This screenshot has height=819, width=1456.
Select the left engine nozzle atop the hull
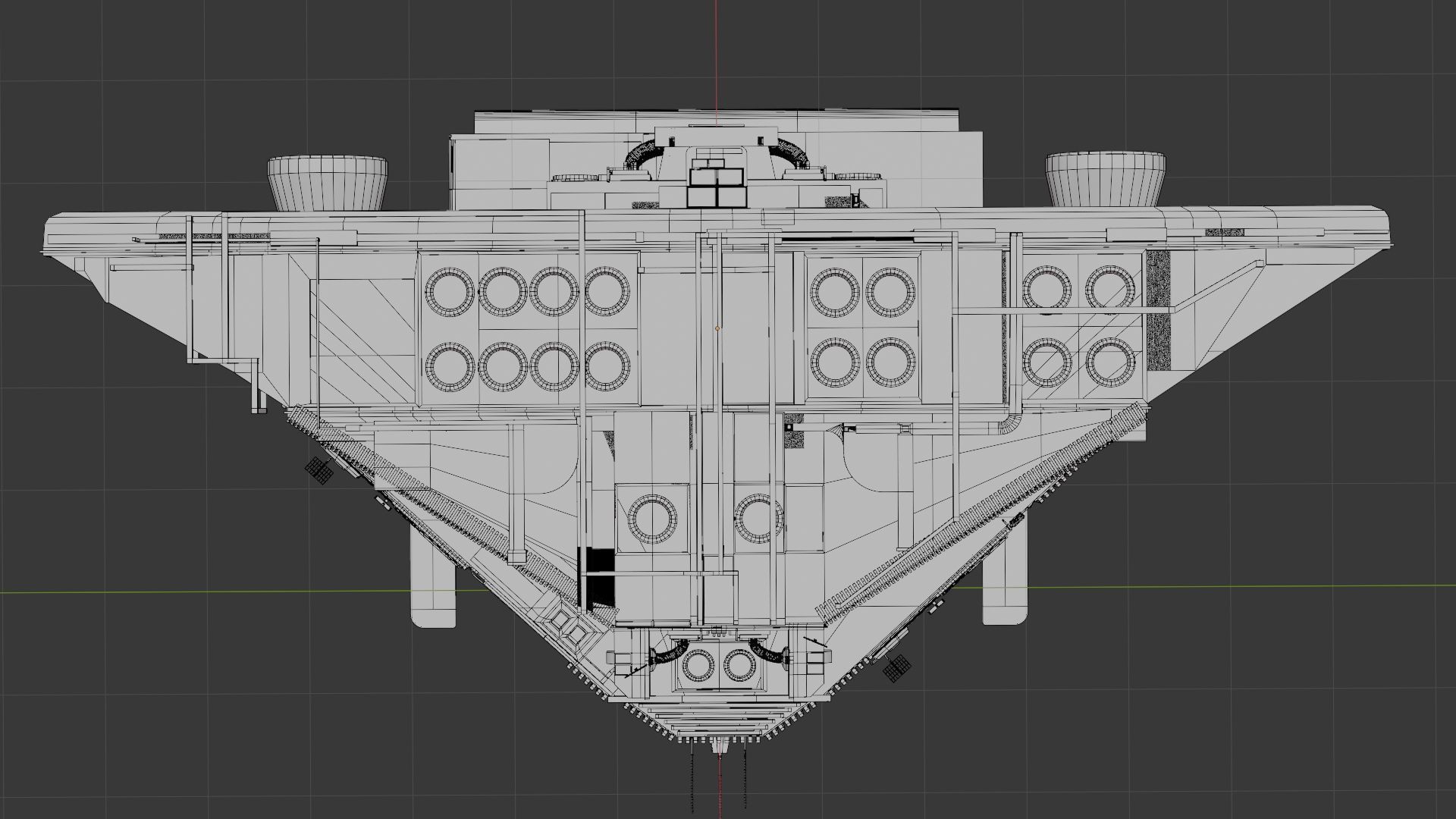[328, 184]
